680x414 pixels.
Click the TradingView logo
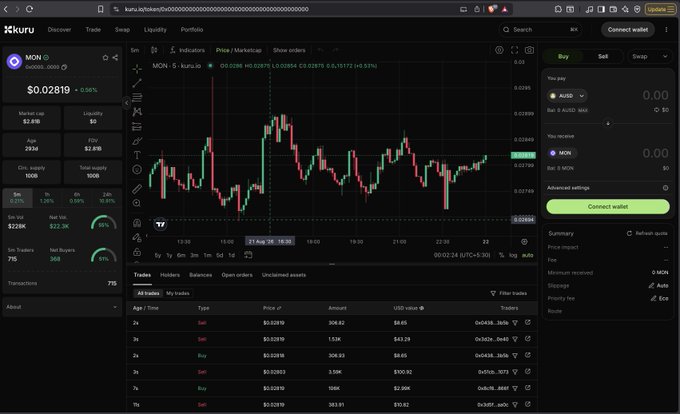click(x=160, y=224)
